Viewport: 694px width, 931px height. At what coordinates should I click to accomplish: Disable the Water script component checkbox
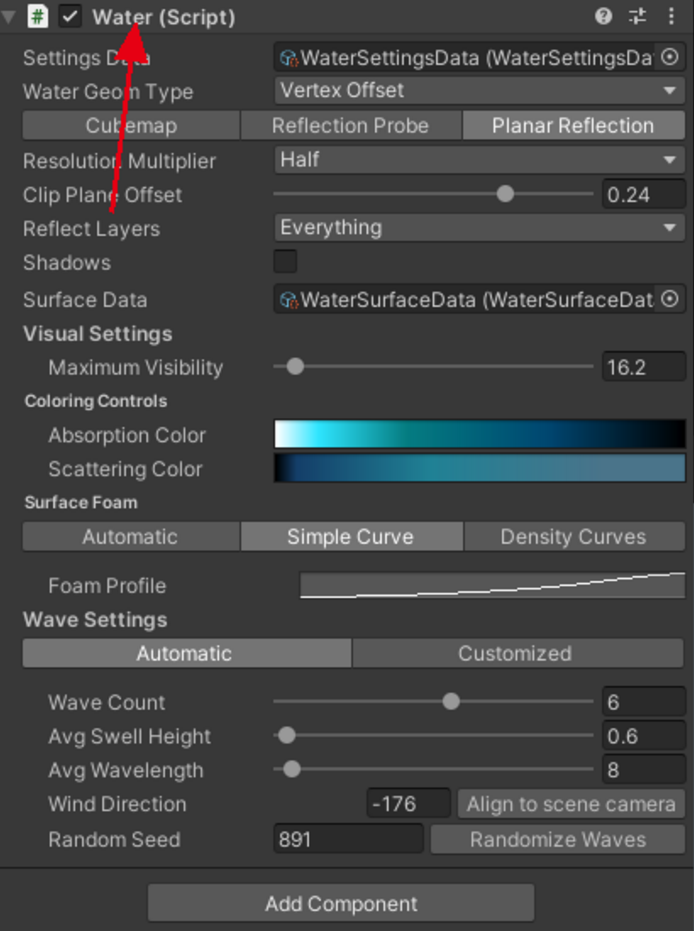coord(71,17)
